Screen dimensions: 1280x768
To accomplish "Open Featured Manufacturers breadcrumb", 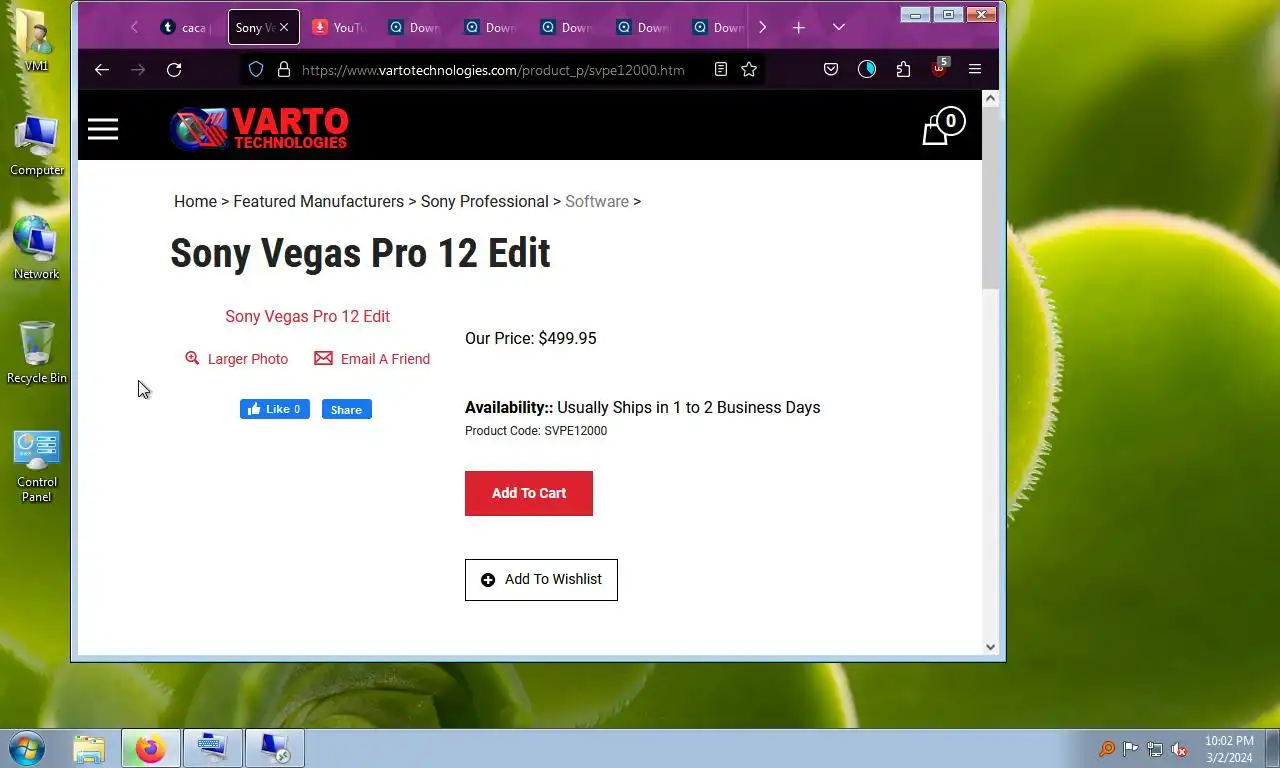I will point(318,201).
